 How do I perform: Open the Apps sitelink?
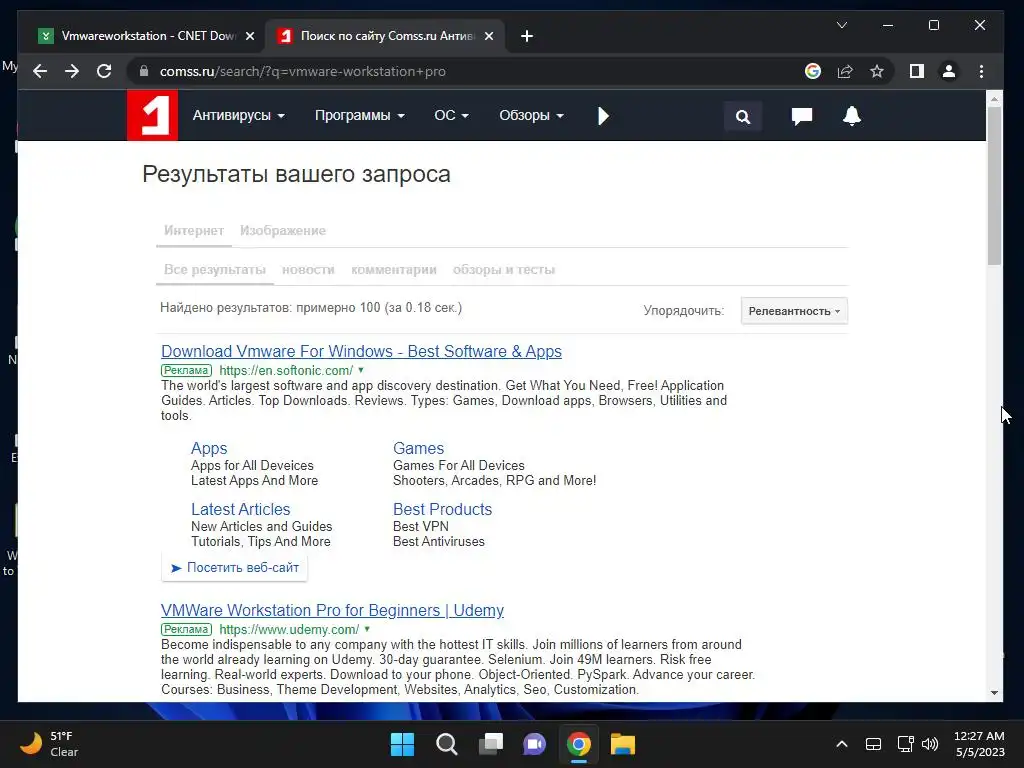(x=209, y=449)
